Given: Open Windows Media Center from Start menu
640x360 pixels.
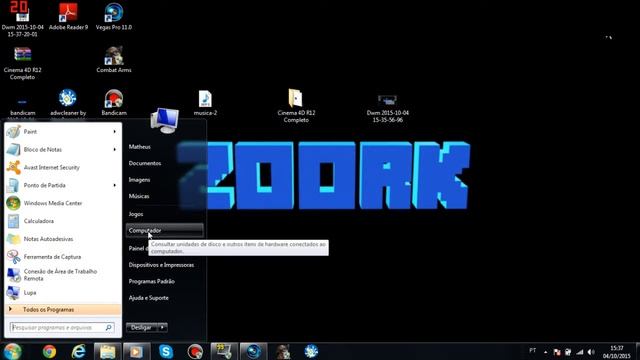Looking at the screenshot, I should point(63,203).
